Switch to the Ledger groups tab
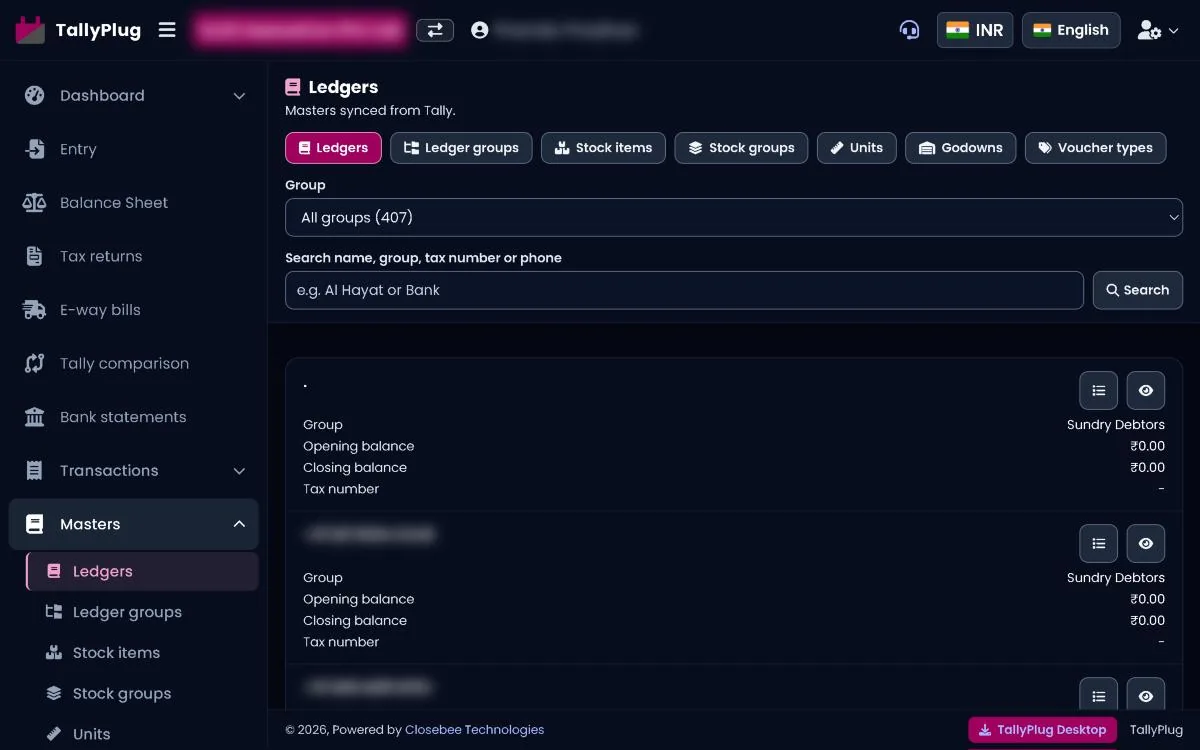Screen dimensions: 1200x750 tap(461, 148)
